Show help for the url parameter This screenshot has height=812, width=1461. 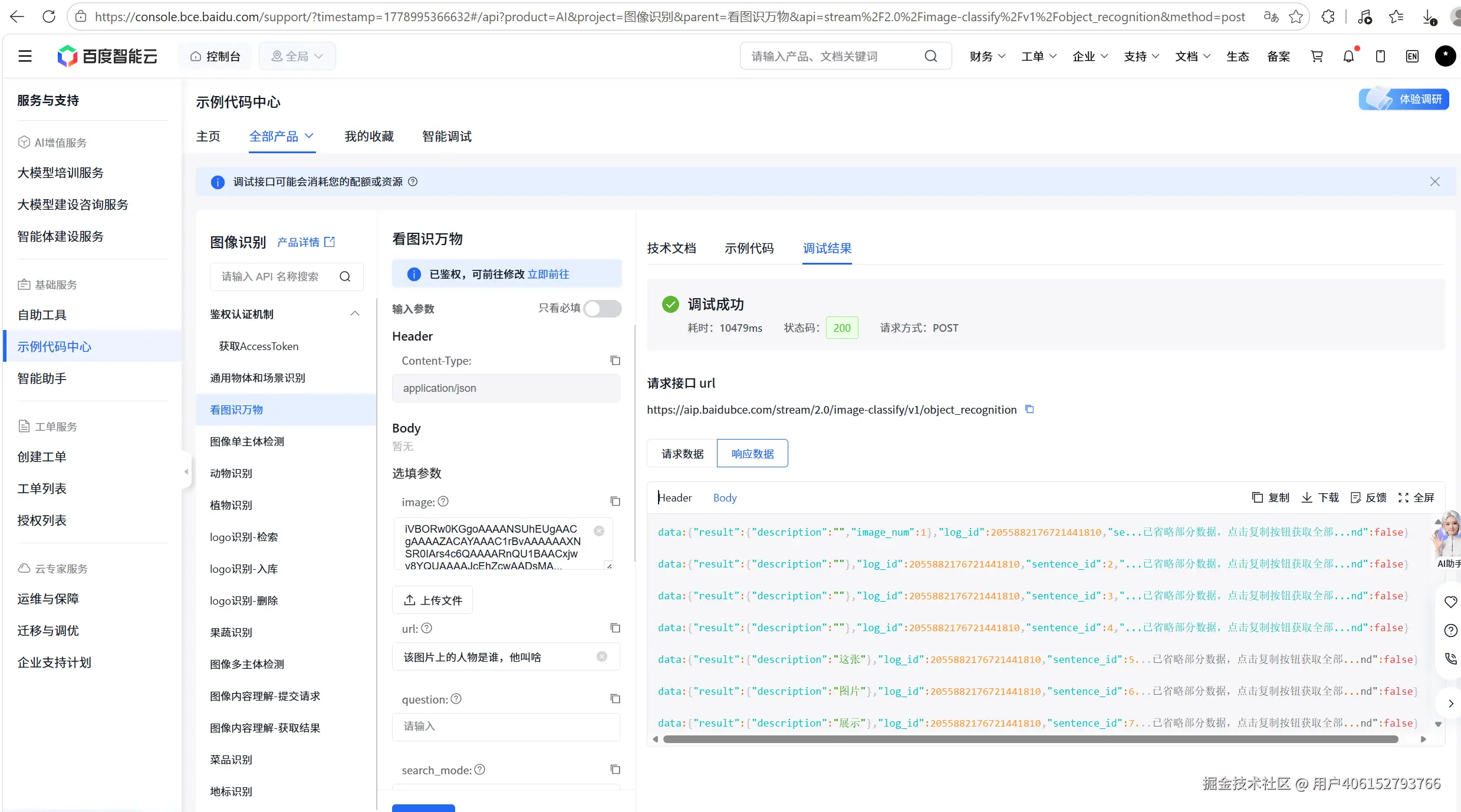(x=427, y=628)
